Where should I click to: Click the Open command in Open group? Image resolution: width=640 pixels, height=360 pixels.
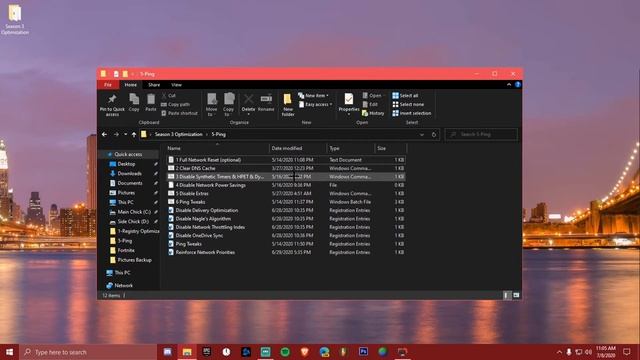tap(372, 96)
